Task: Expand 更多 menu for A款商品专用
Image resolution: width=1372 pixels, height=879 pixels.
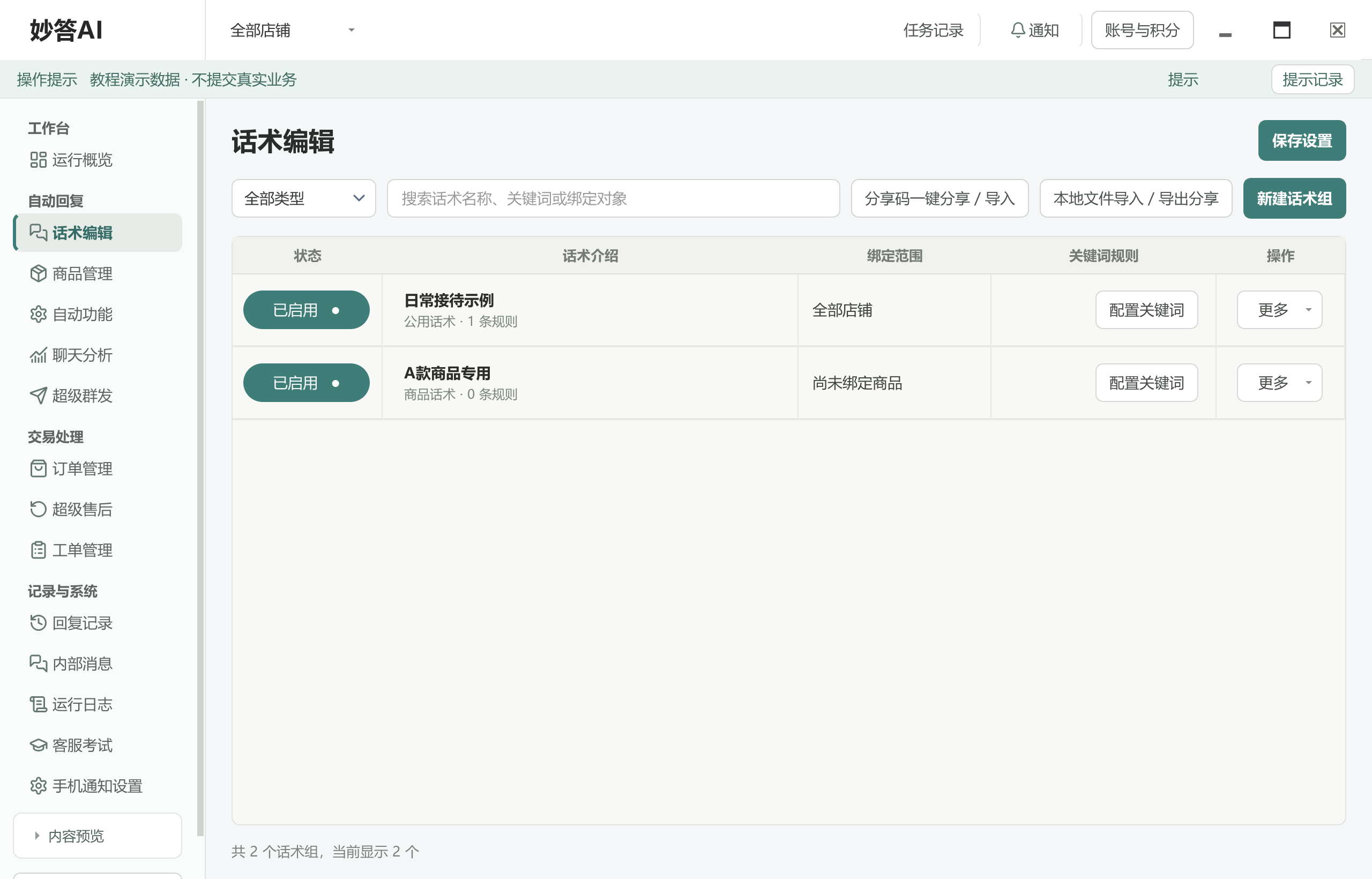Action: pos(1279,383)
